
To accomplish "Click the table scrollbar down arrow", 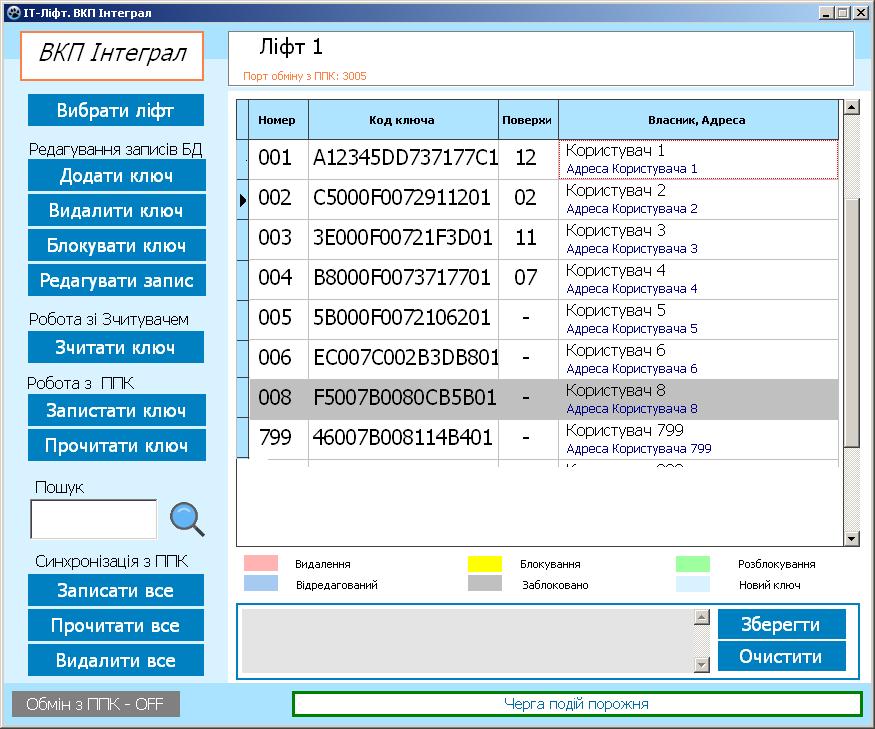I will click(852, 539).
